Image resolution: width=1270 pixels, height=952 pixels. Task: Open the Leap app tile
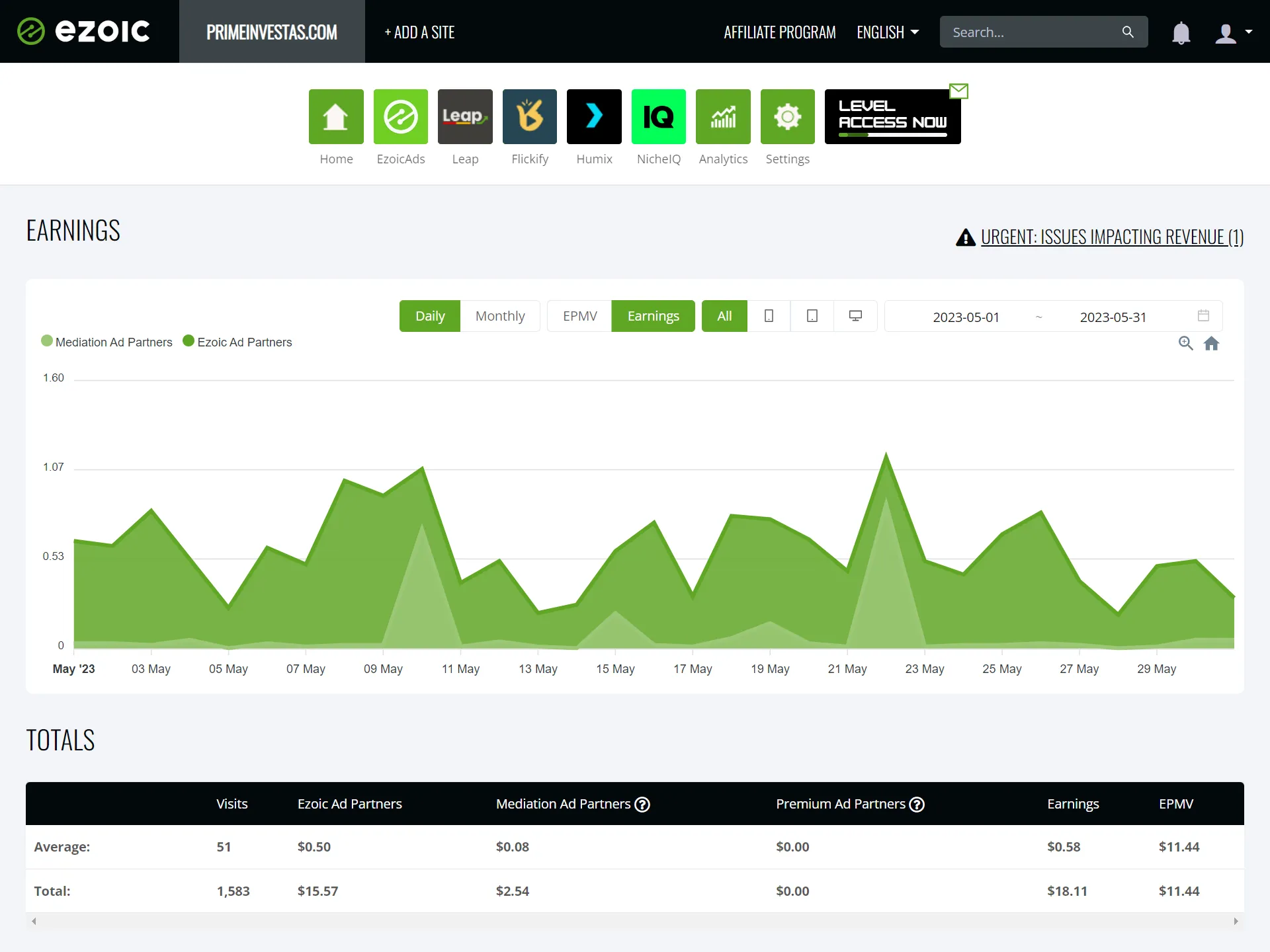pos(465,116)
